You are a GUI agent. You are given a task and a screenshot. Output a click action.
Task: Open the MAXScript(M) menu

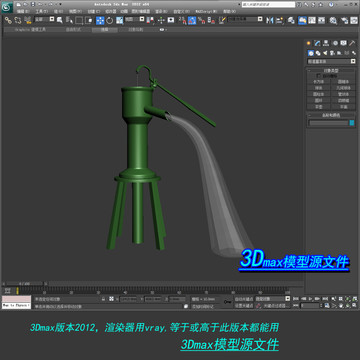click(x=206, y=11)
